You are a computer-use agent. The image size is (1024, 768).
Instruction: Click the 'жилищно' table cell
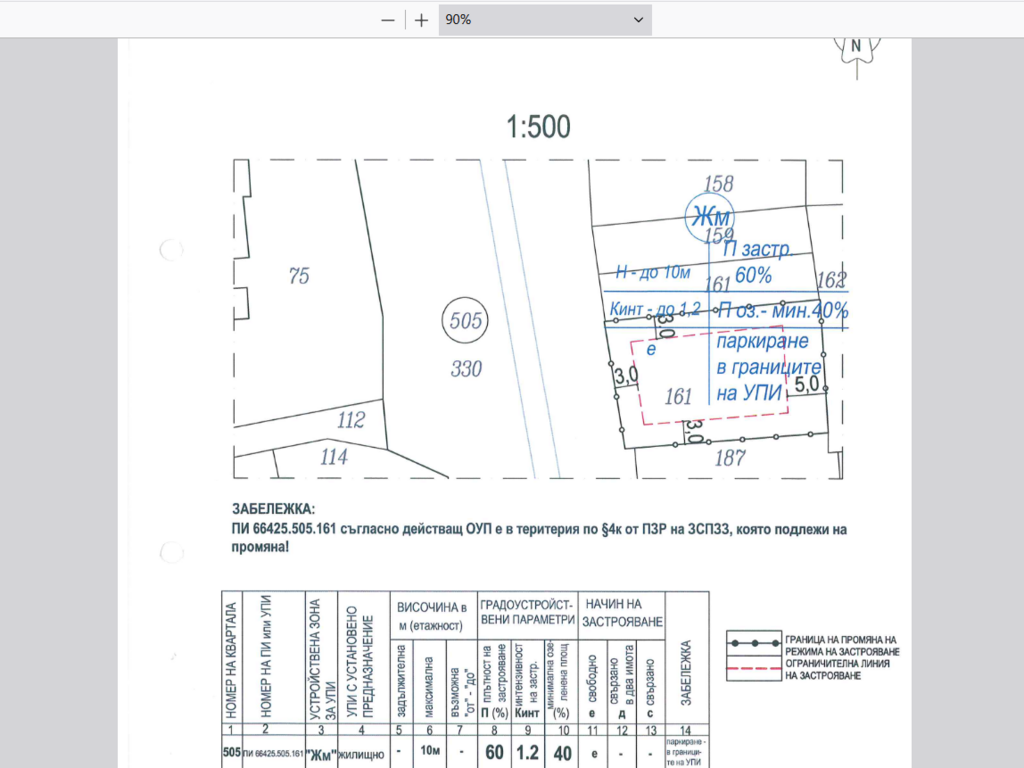click(x=362, y=754)
